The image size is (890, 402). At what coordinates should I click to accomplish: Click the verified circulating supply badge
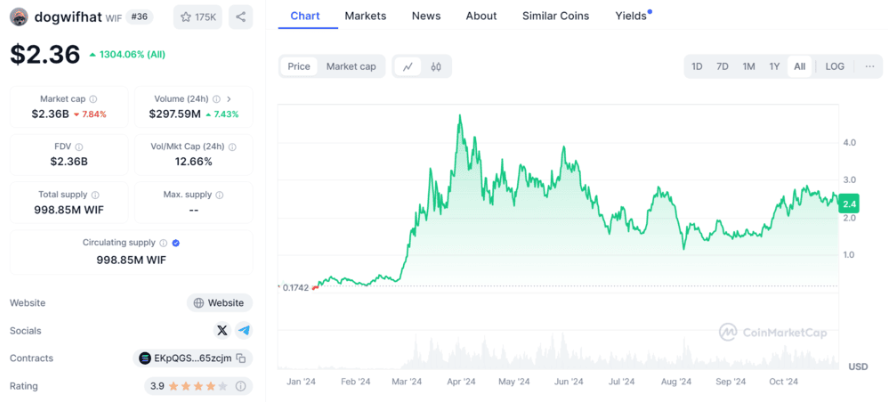(x=176, y=243)
